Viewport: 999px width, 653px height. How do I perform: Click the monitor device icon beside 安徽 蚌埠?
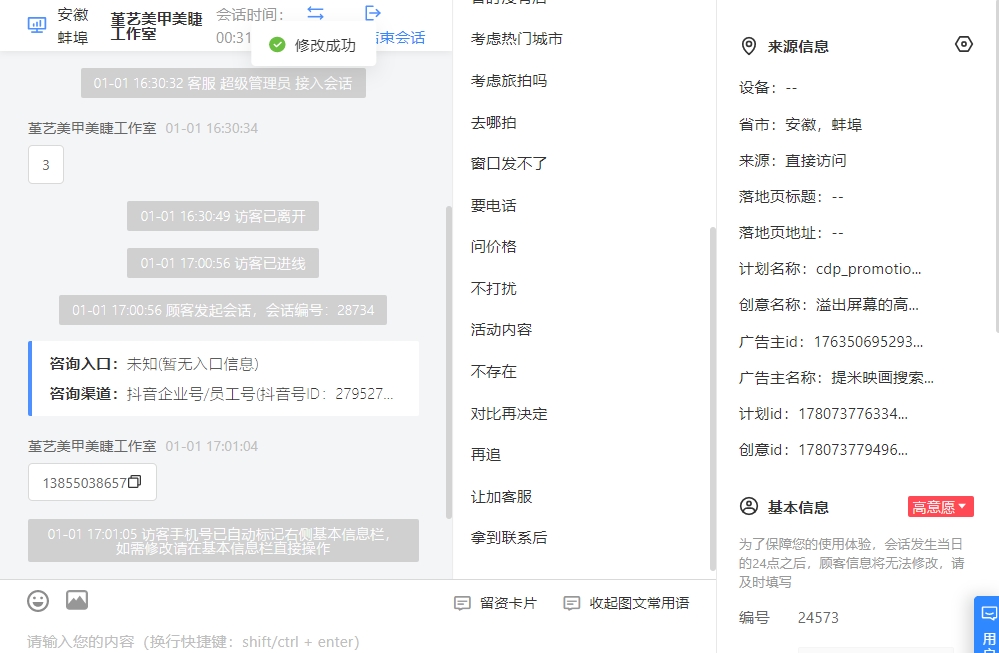coord(37,25)
